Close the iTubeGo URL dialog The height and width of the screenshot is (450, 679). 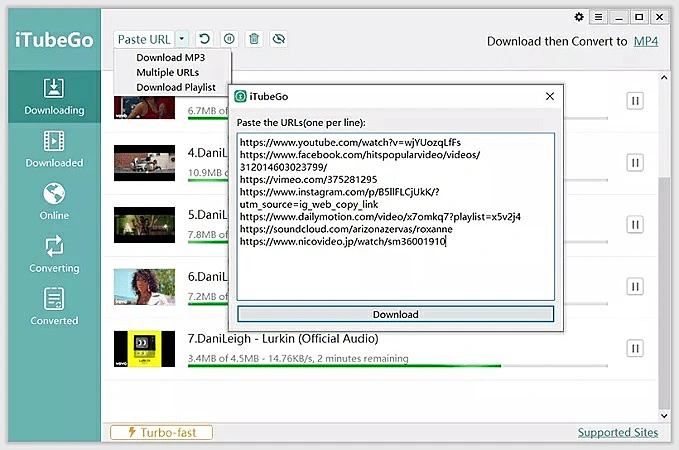550,96
